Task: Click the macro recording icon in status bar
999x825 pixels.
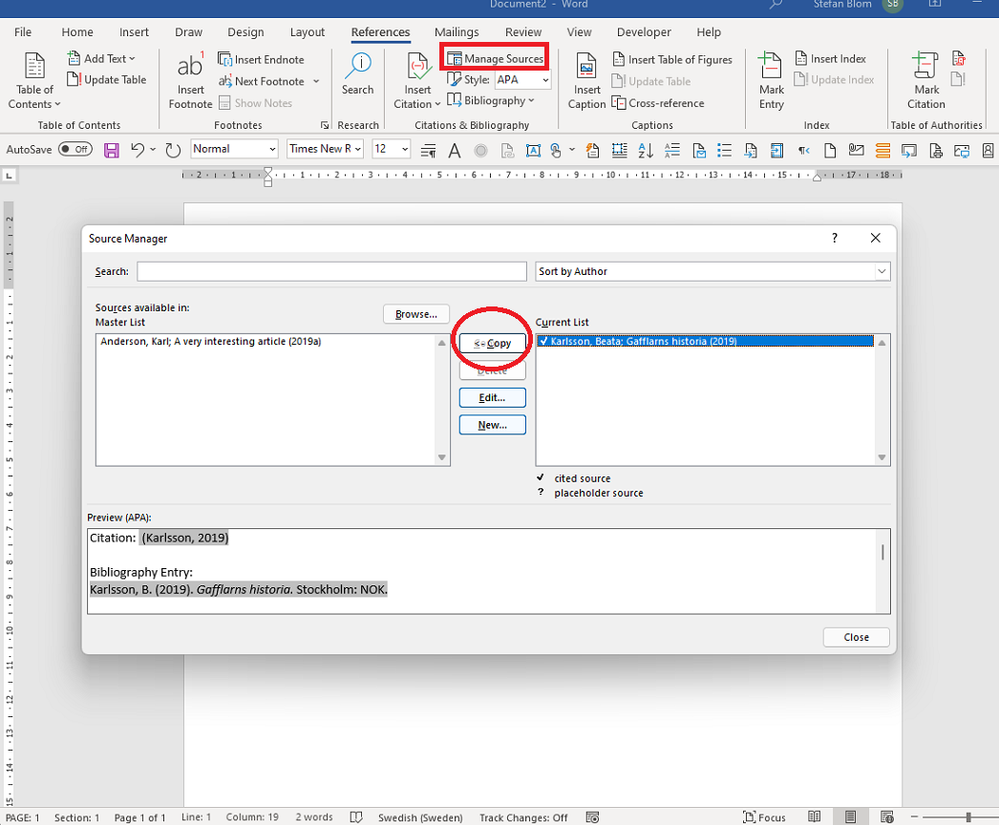Action: tap(593, 817)
